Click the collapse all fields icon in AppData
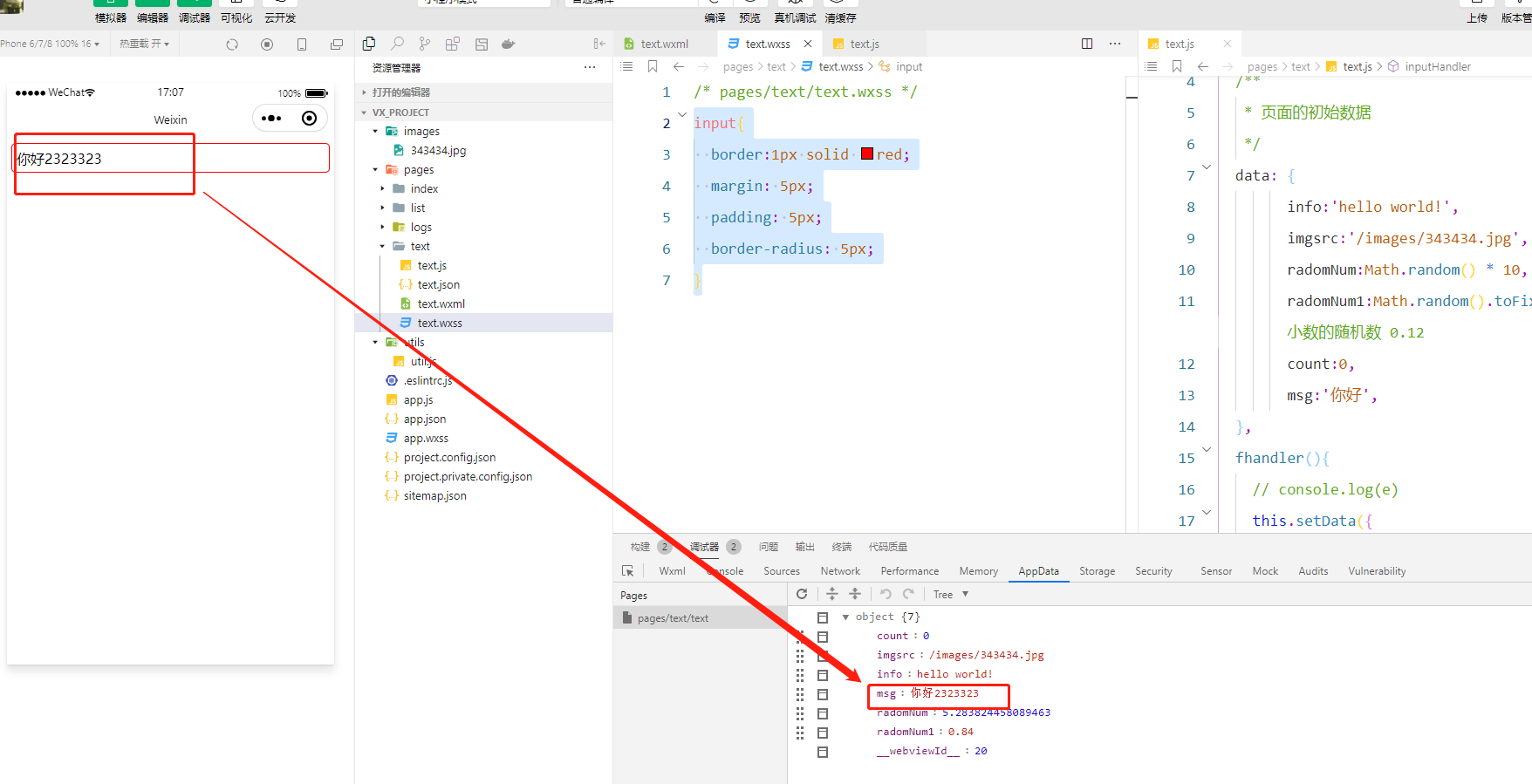 855,594
